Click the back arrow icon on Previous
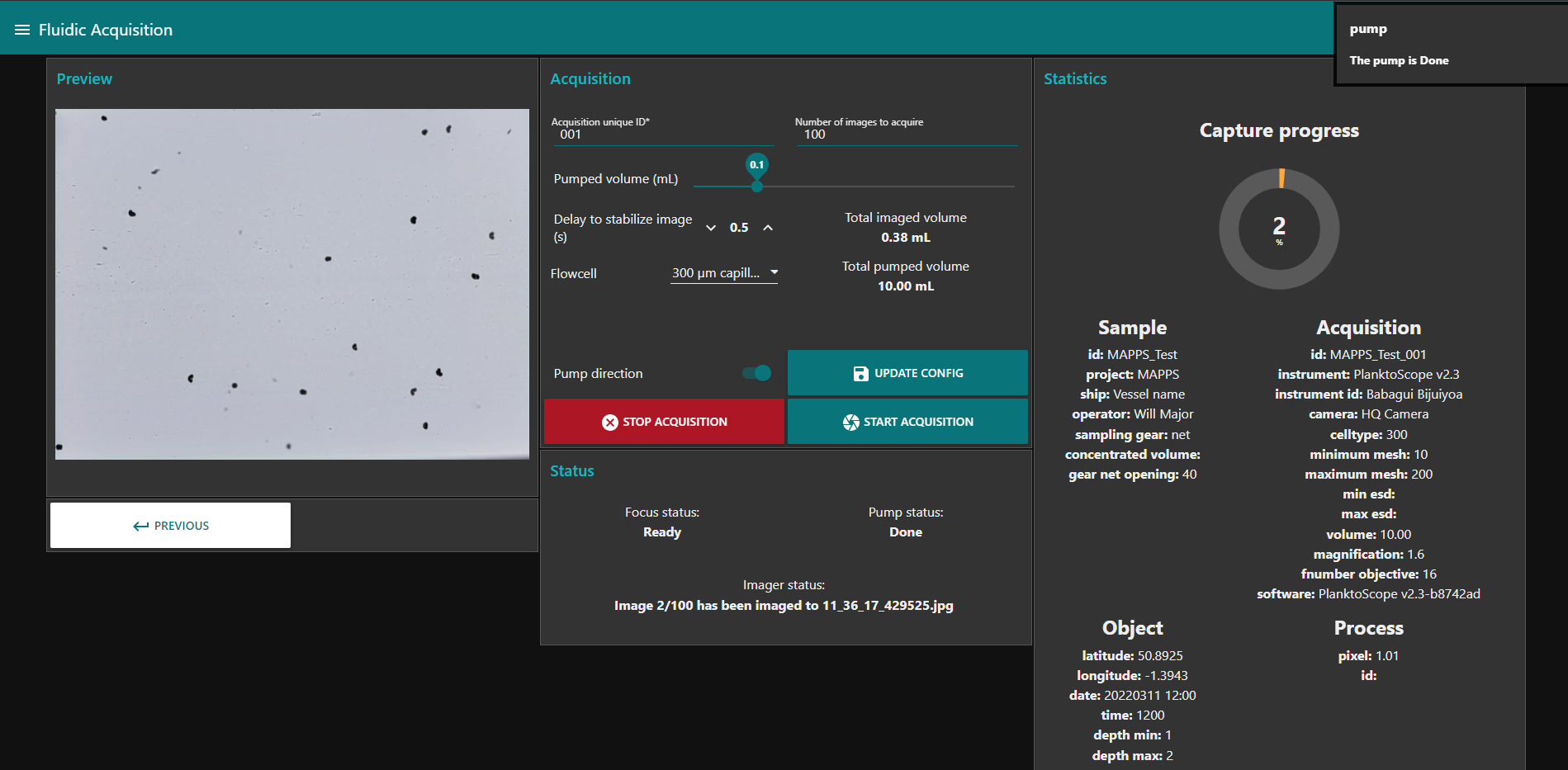 (x=141, y=527)
